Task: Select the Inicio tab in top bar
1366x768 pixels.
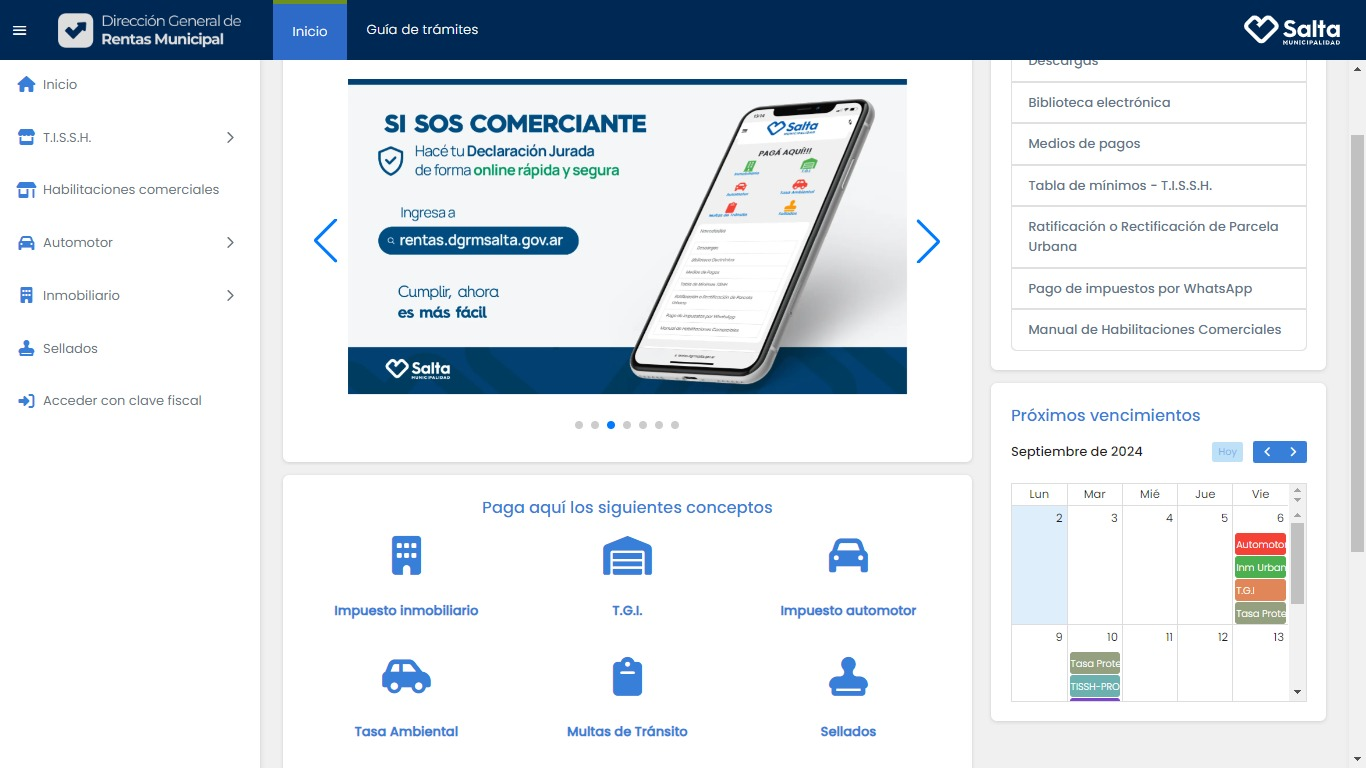Action: (x=309, y=31)
